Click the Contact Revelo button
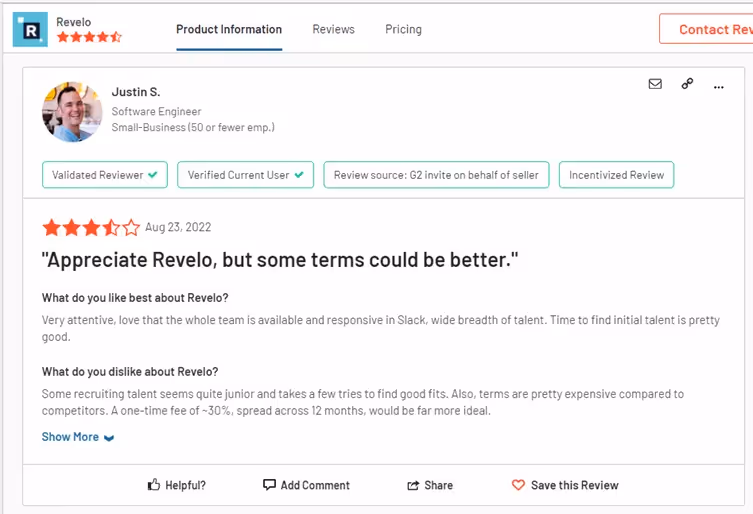The width and height of the screenshot is (753, 514). click(x=706, y=29)
